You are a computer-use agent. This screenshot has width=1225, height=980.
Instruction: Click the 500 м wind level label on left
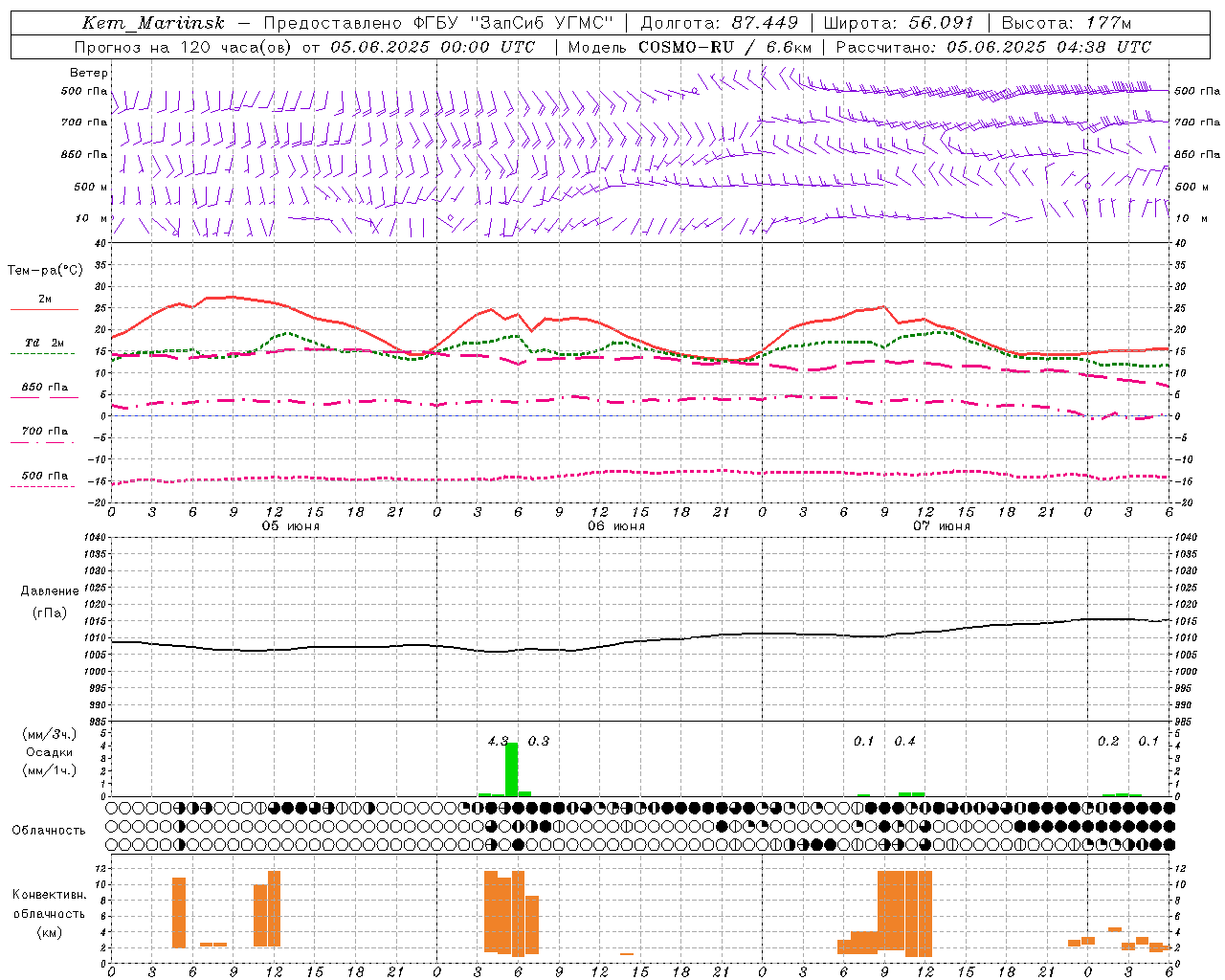click(x=91, y=187)
